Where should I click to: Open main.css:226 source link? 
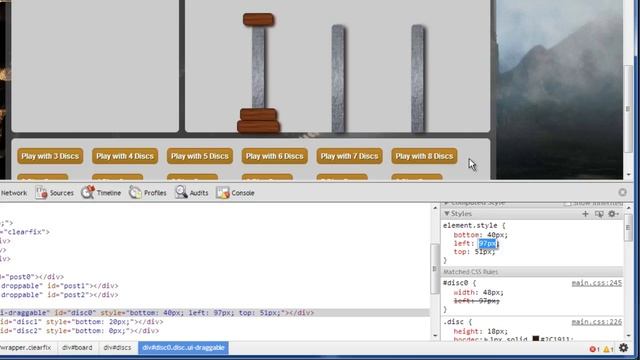pos(596,322)
